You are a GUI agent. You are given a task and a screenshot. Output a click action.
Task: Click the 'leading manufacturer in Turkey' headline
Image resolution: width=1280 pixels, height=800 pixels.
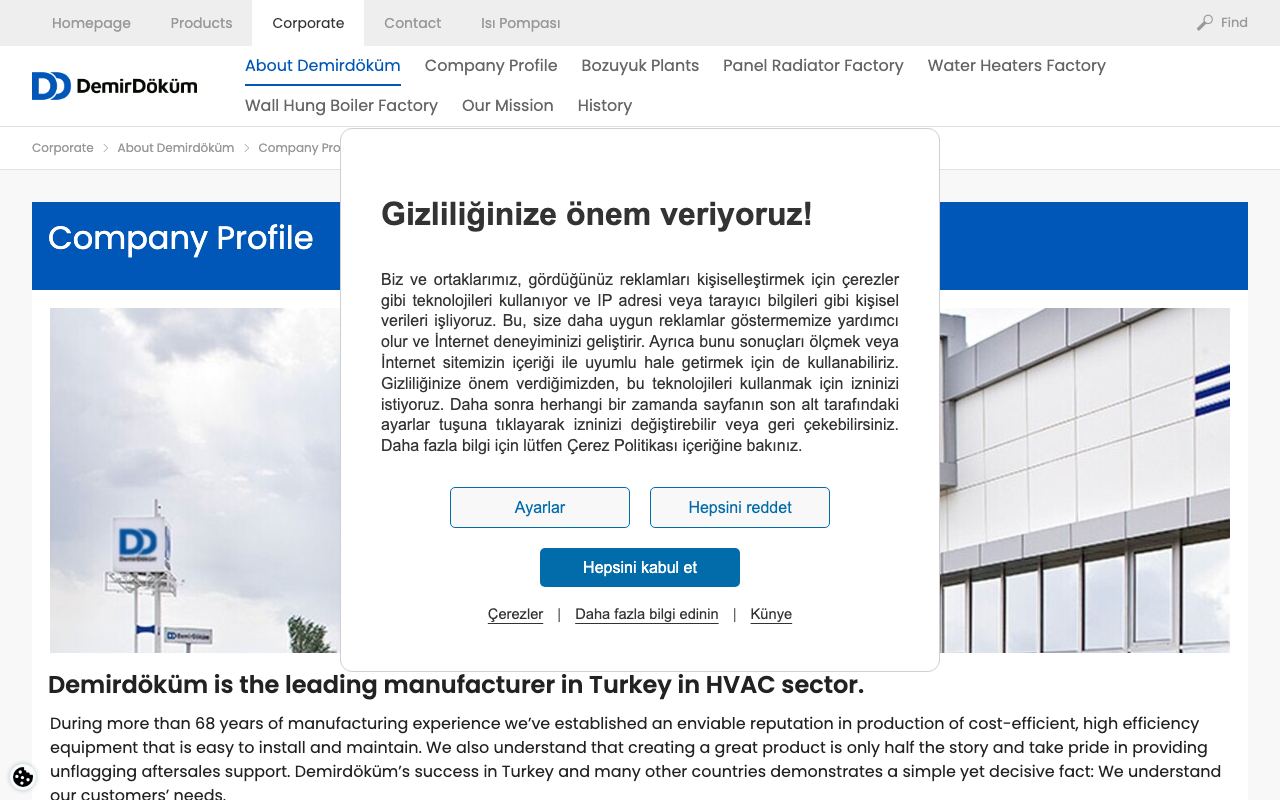pos(456,685)
